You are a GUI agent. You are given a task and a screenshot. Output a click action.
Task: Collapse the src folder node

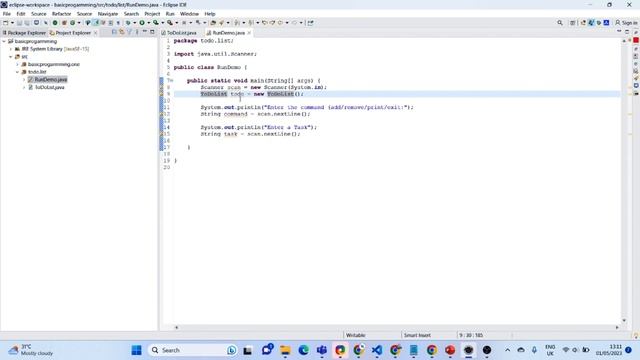click(11, 57)
